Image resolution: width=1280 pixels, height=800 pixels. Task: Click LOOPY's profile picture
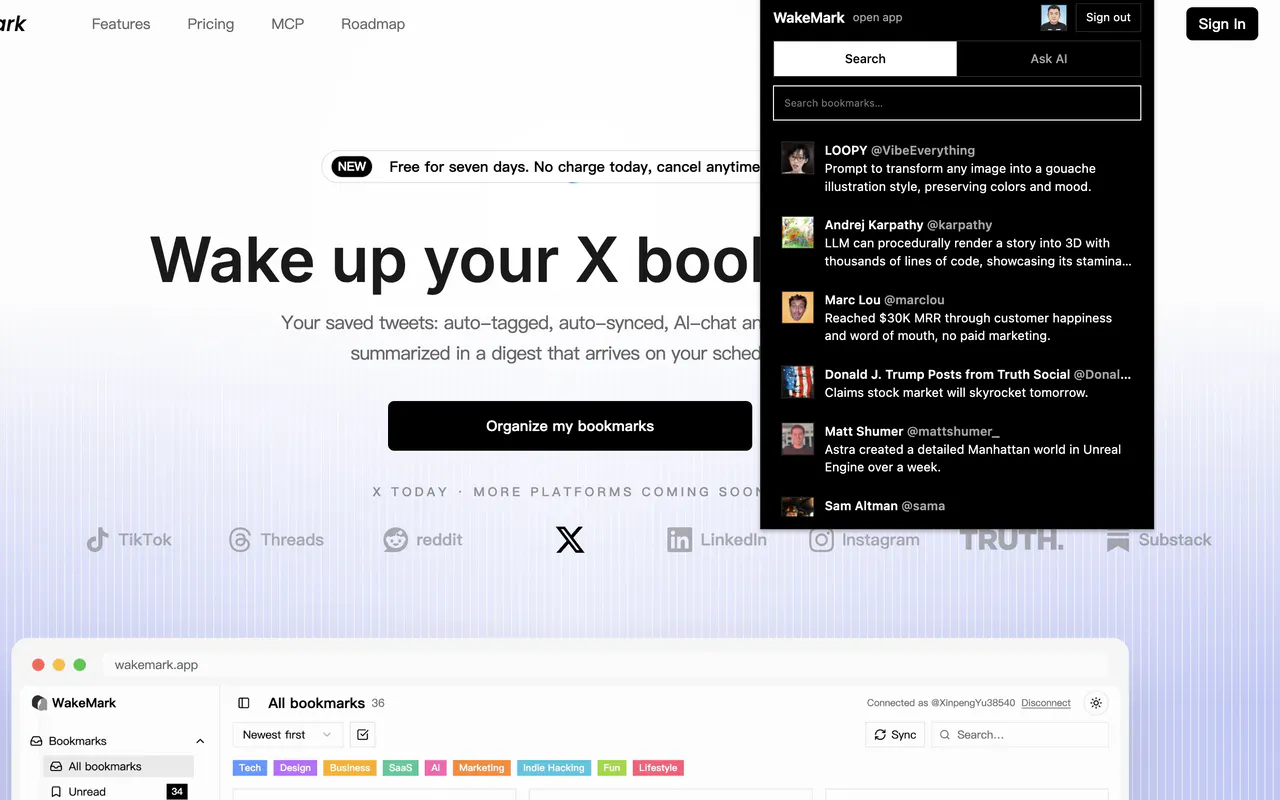797,158
